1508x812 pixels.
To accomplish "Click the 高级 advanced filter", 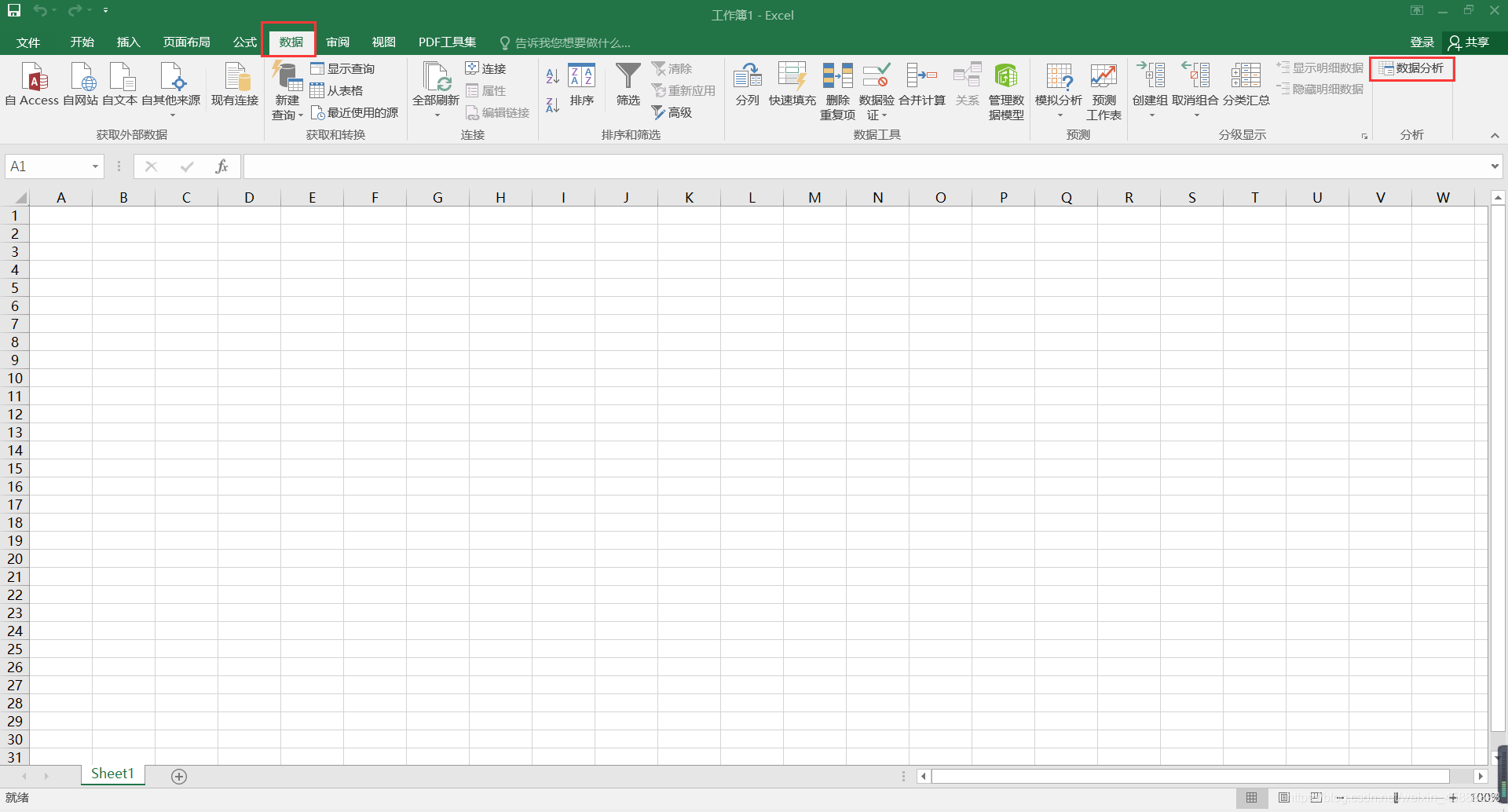I will [x=672, y=112].
